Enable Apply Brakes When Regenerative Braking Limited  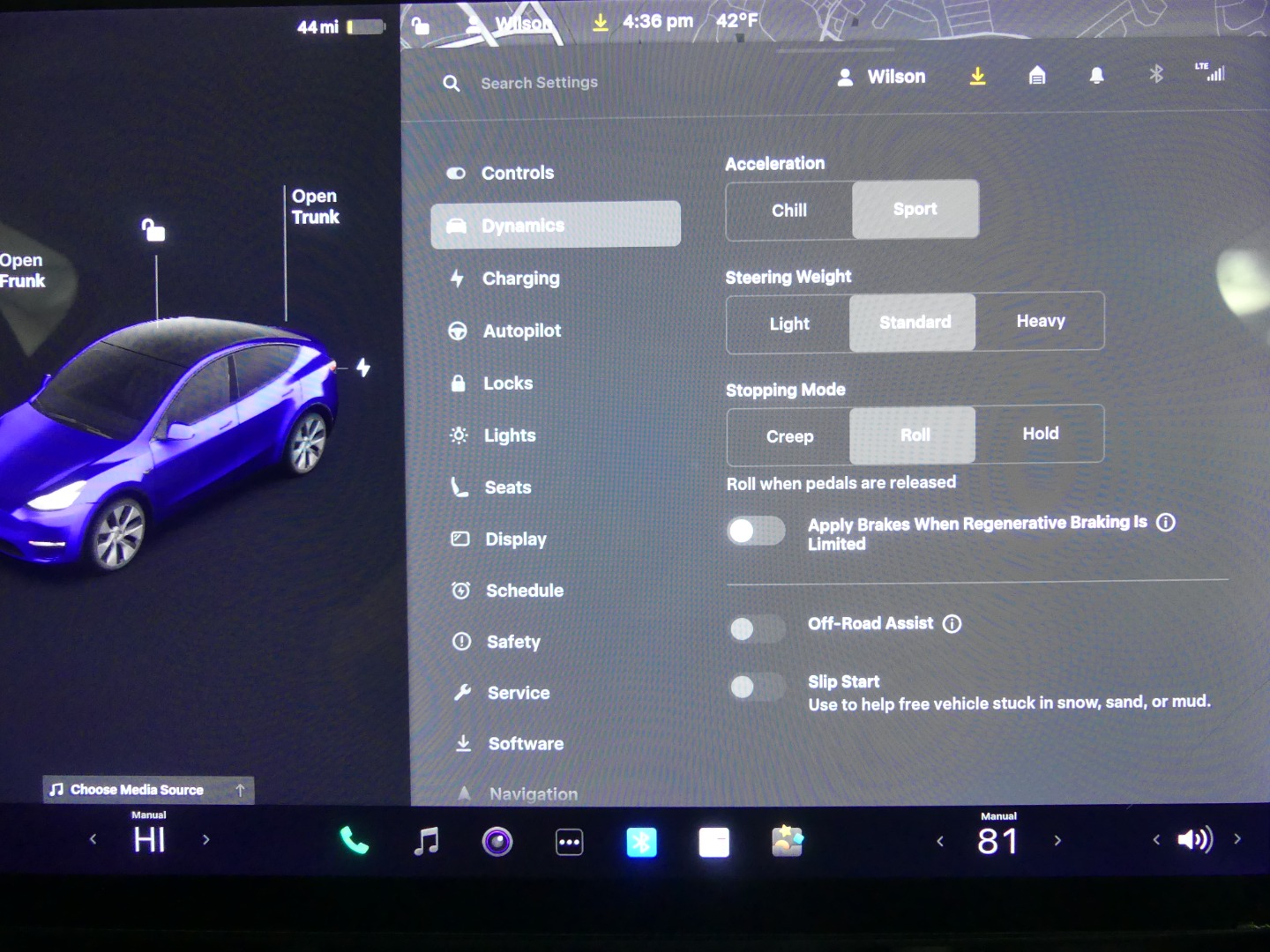click(756, 531)
